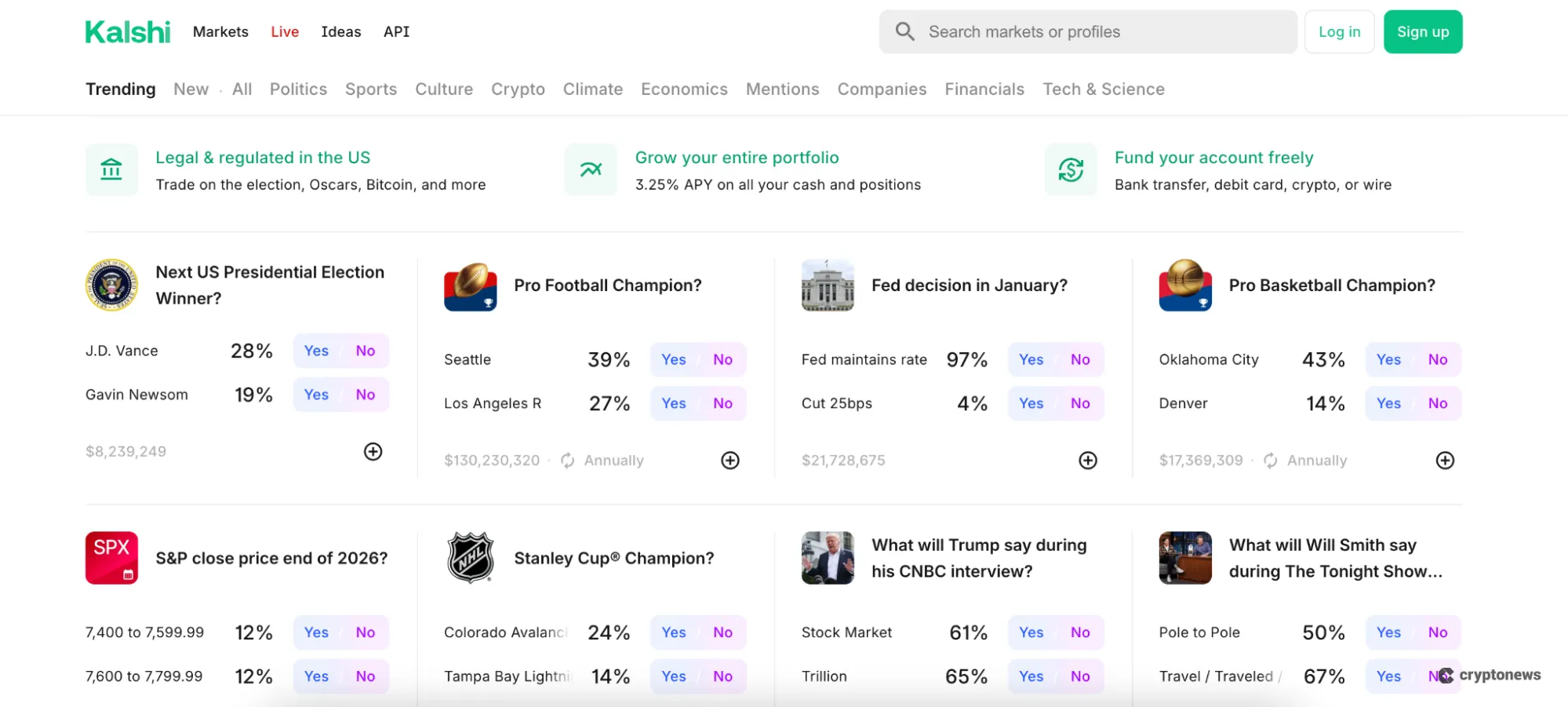
Task: Click the Log in button
Action: click(1339, 32)
